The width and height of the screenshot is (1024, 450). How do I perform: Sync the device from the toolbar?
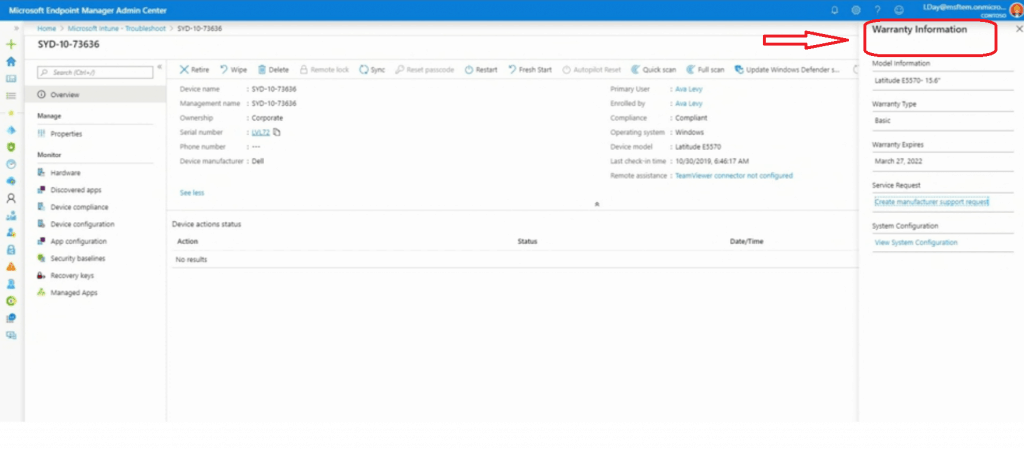[372, 70]
